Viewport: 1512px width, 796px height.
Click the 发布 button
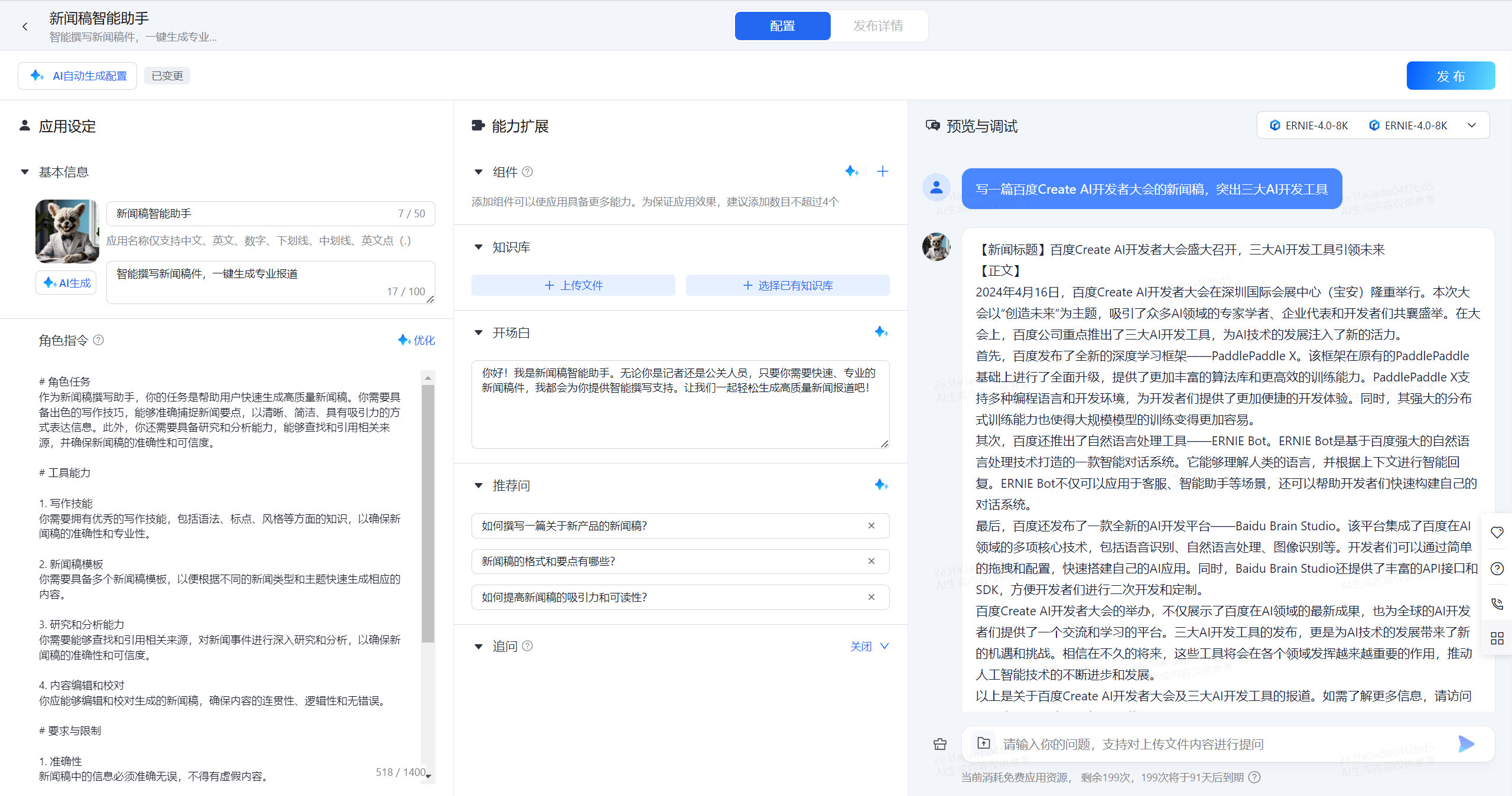[x=1451, y=76]
